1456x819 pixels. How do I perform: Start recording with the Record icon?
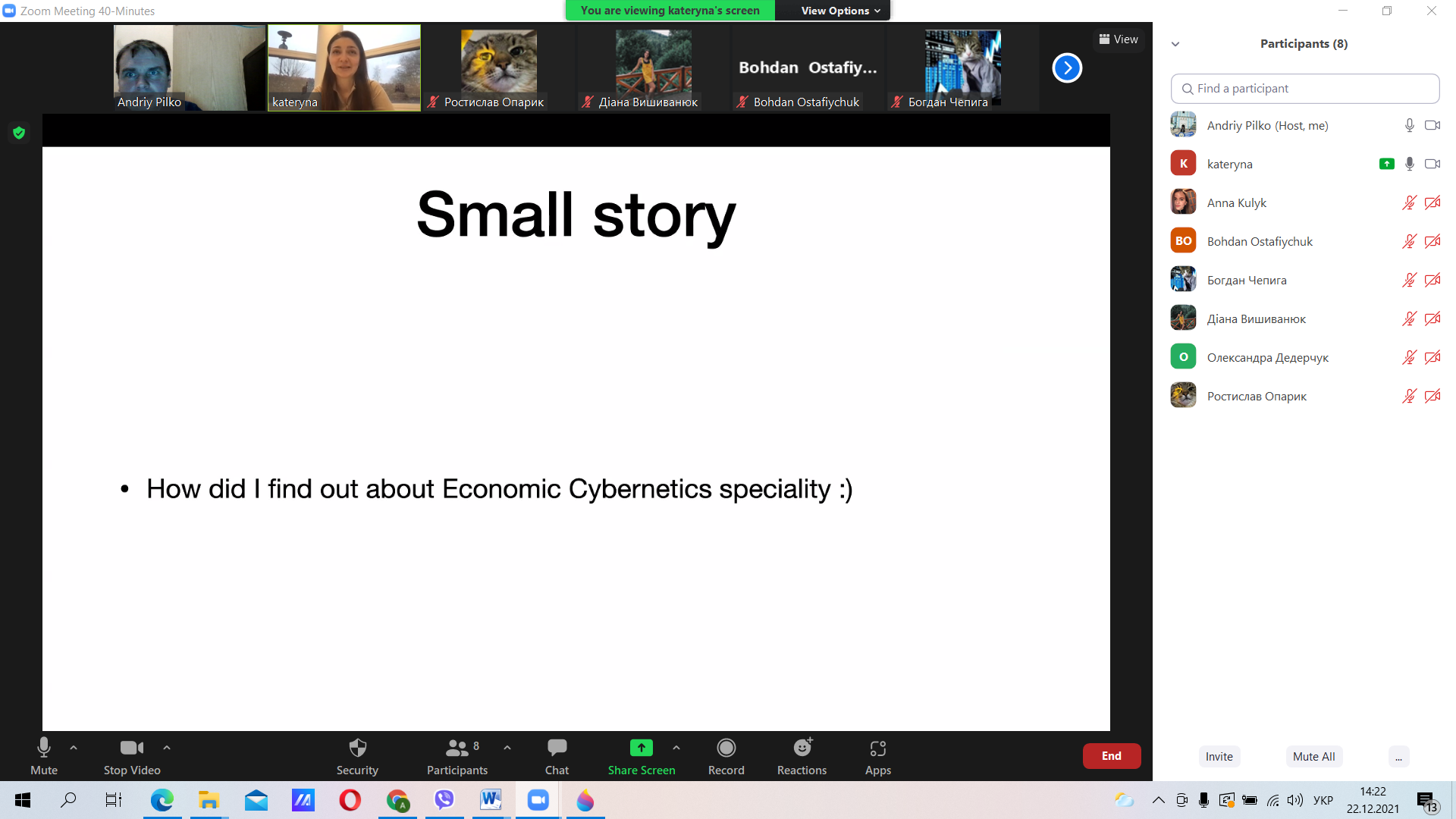(x=726, y=748)
